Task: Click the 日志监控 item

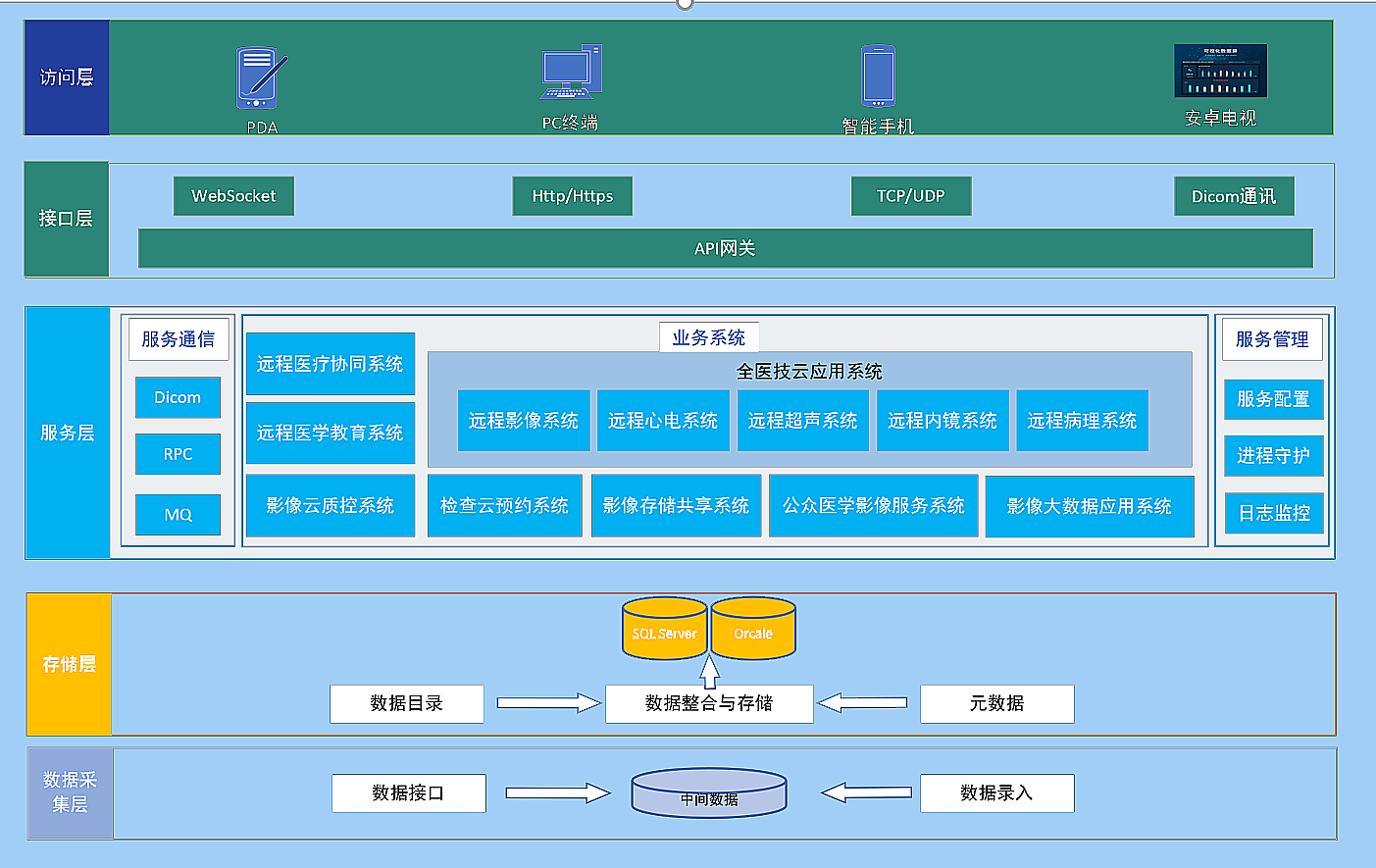Action: pyautogui.click(x=1273, y=512)
